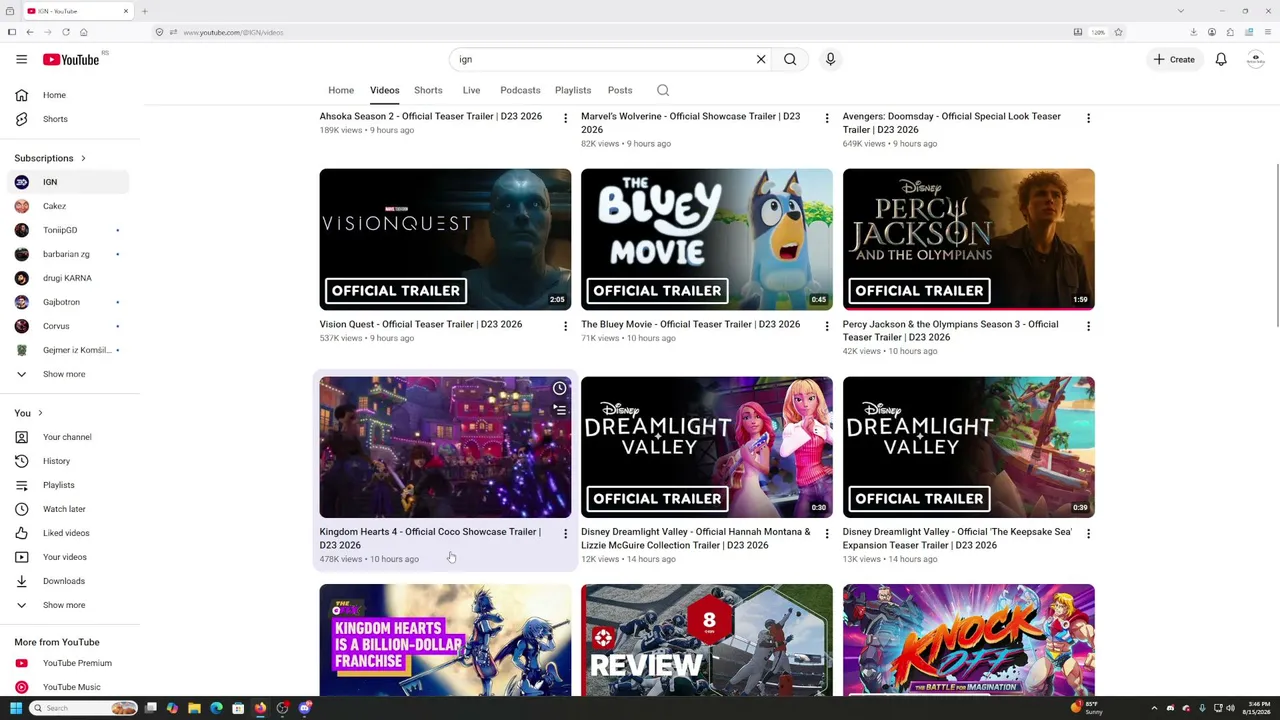Expand the You section arrow
1280x720 pixels.
tap(40, 413)
